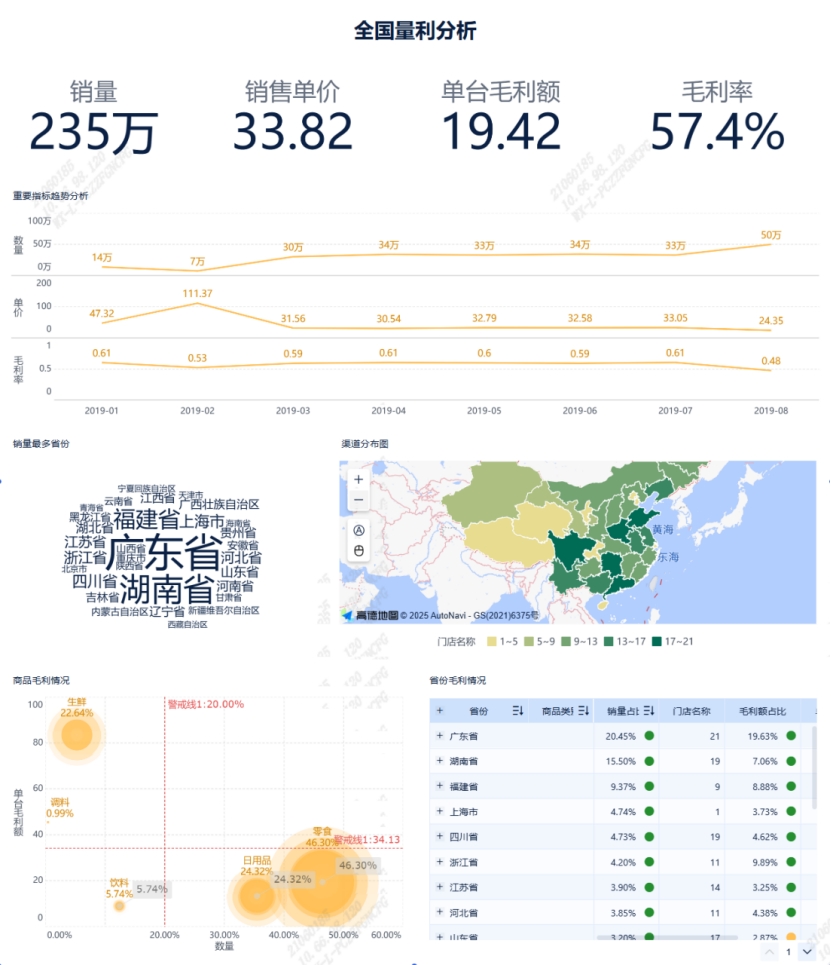Expand the 江苏省 table row
Screen dimensions: 831x965
(x=440, y=887)
